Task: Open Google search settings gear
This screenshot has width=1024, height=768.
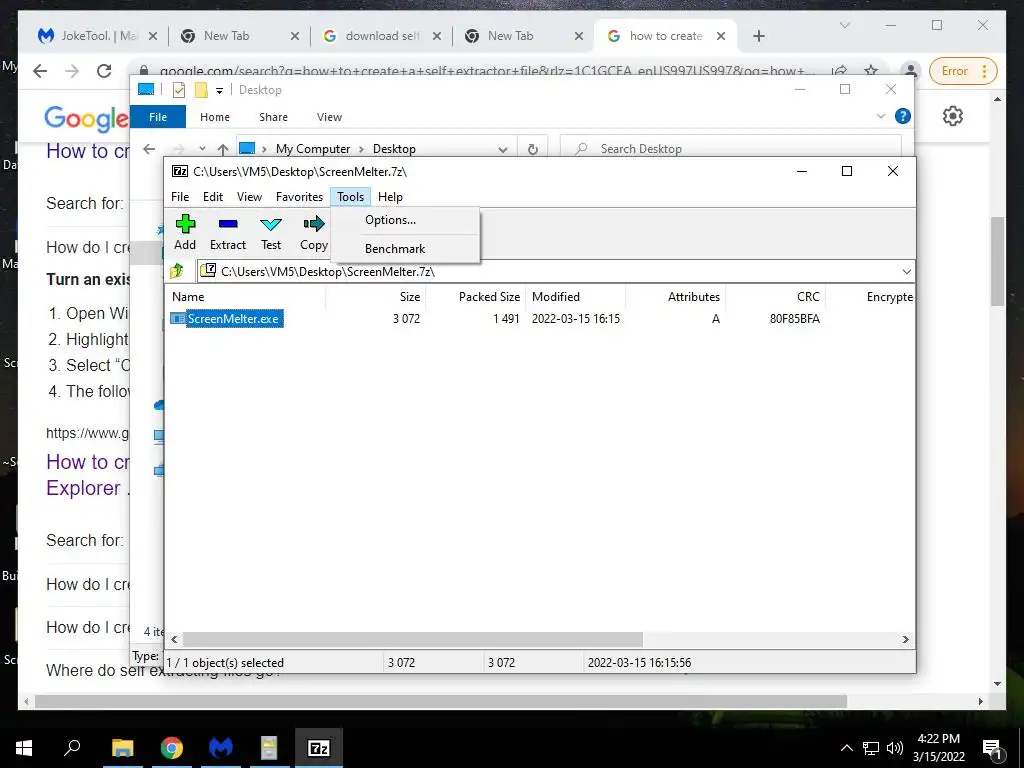Action: point(953,116)
